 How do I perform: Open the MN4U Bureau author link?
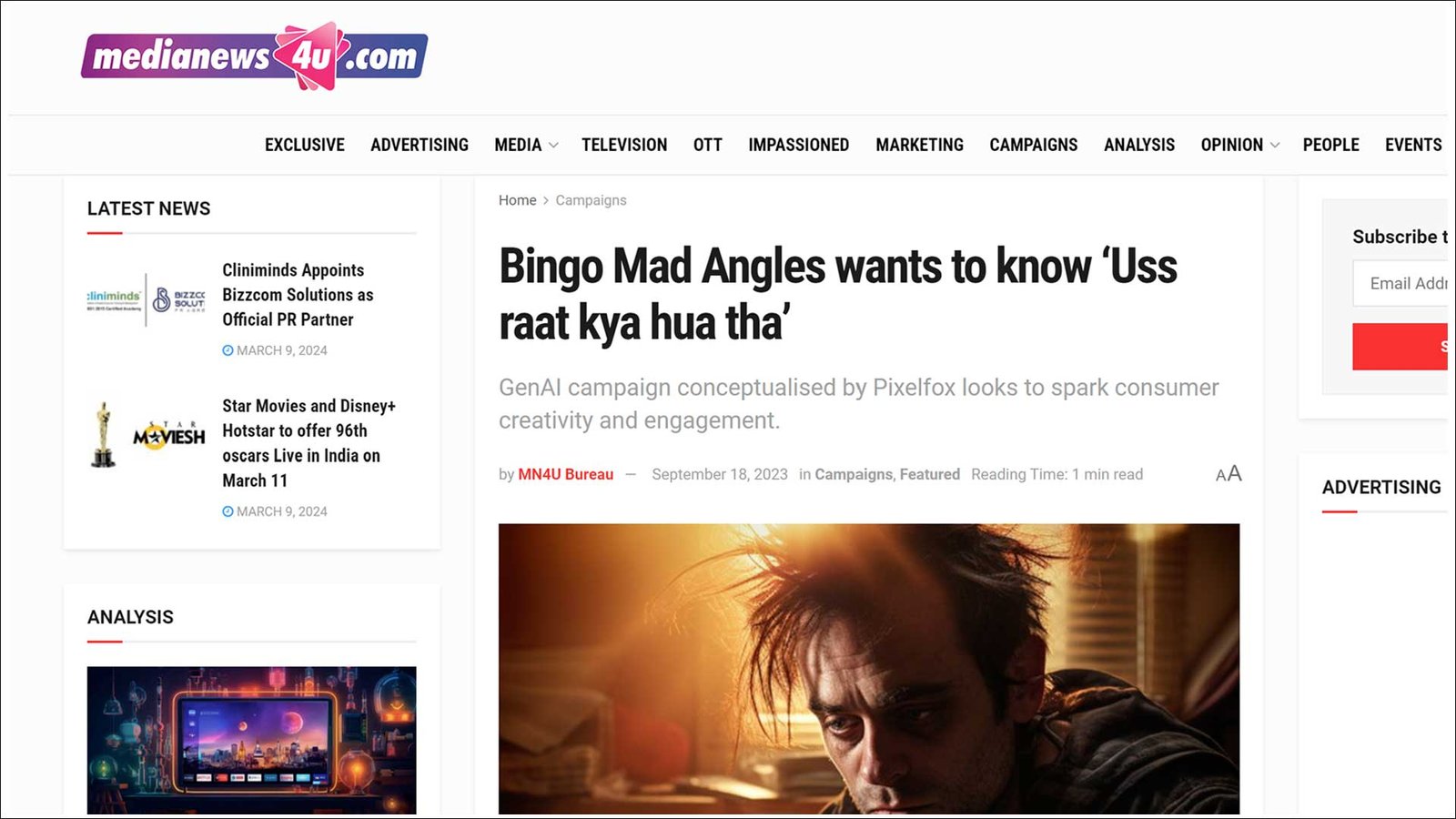[x=566, y=474]
